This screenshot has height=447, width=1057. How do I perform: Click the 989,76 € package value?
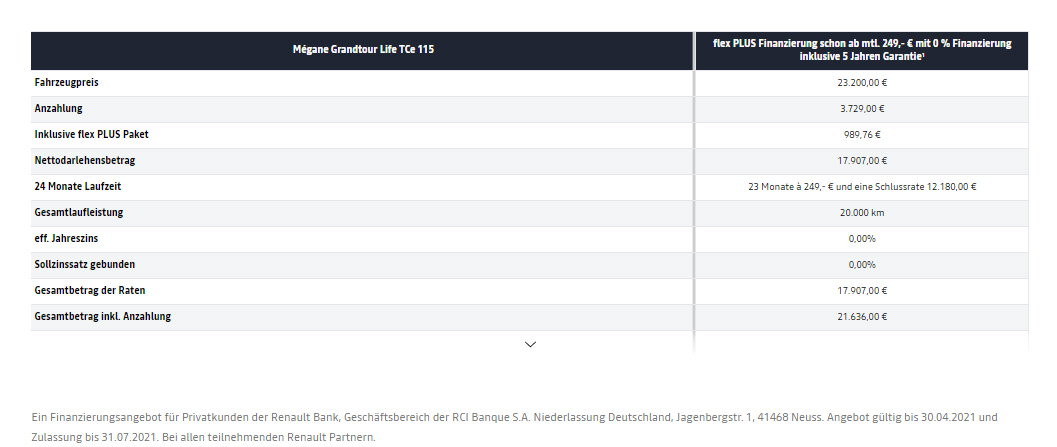[x=862, y=134]
